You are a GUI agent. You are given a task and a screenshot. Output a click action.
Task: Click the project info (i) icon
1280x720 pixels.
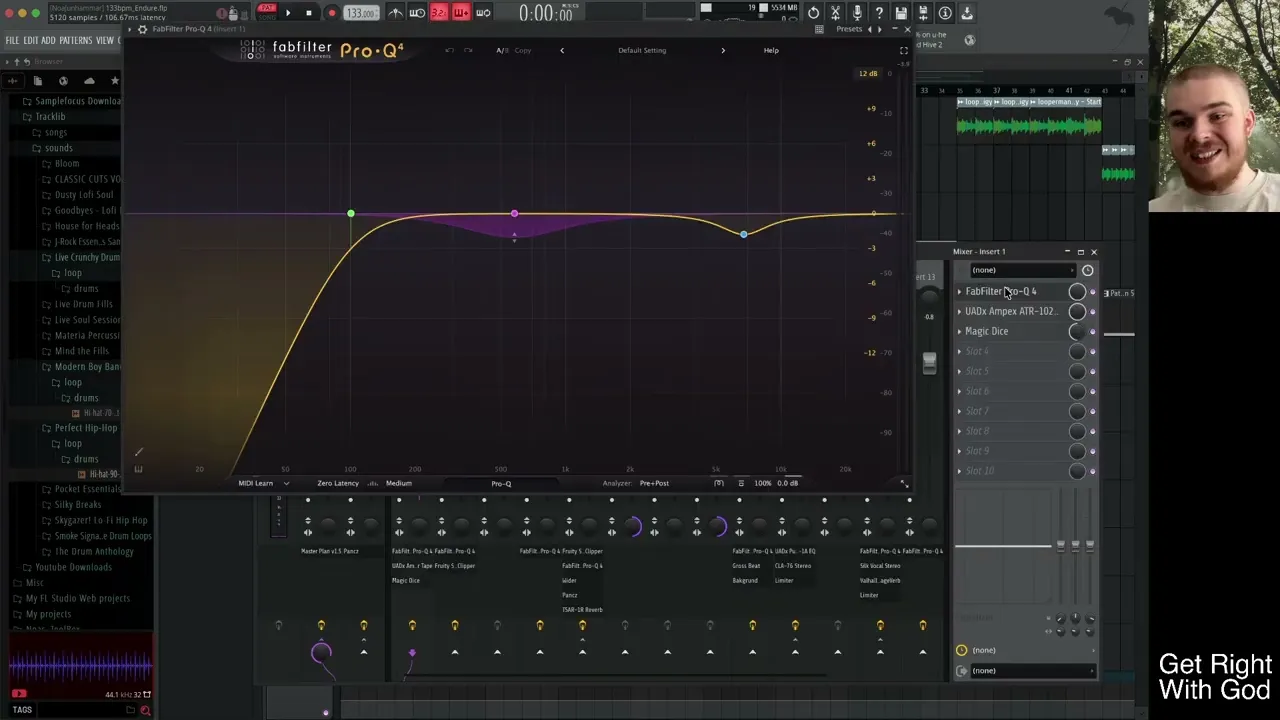(x=945, y=13)
